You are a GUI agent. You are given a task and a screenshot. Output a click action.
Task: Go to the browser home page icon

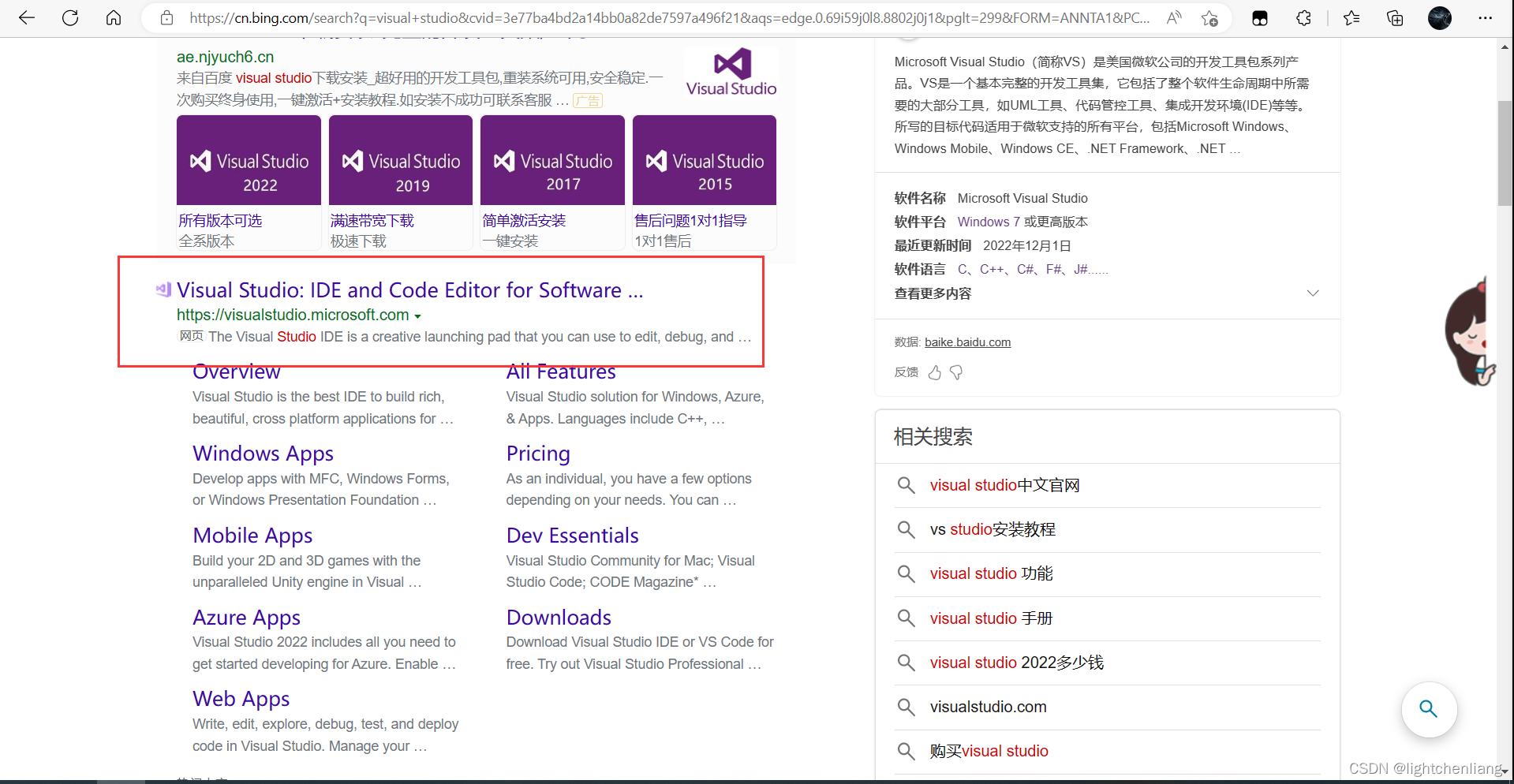(114, 18)
